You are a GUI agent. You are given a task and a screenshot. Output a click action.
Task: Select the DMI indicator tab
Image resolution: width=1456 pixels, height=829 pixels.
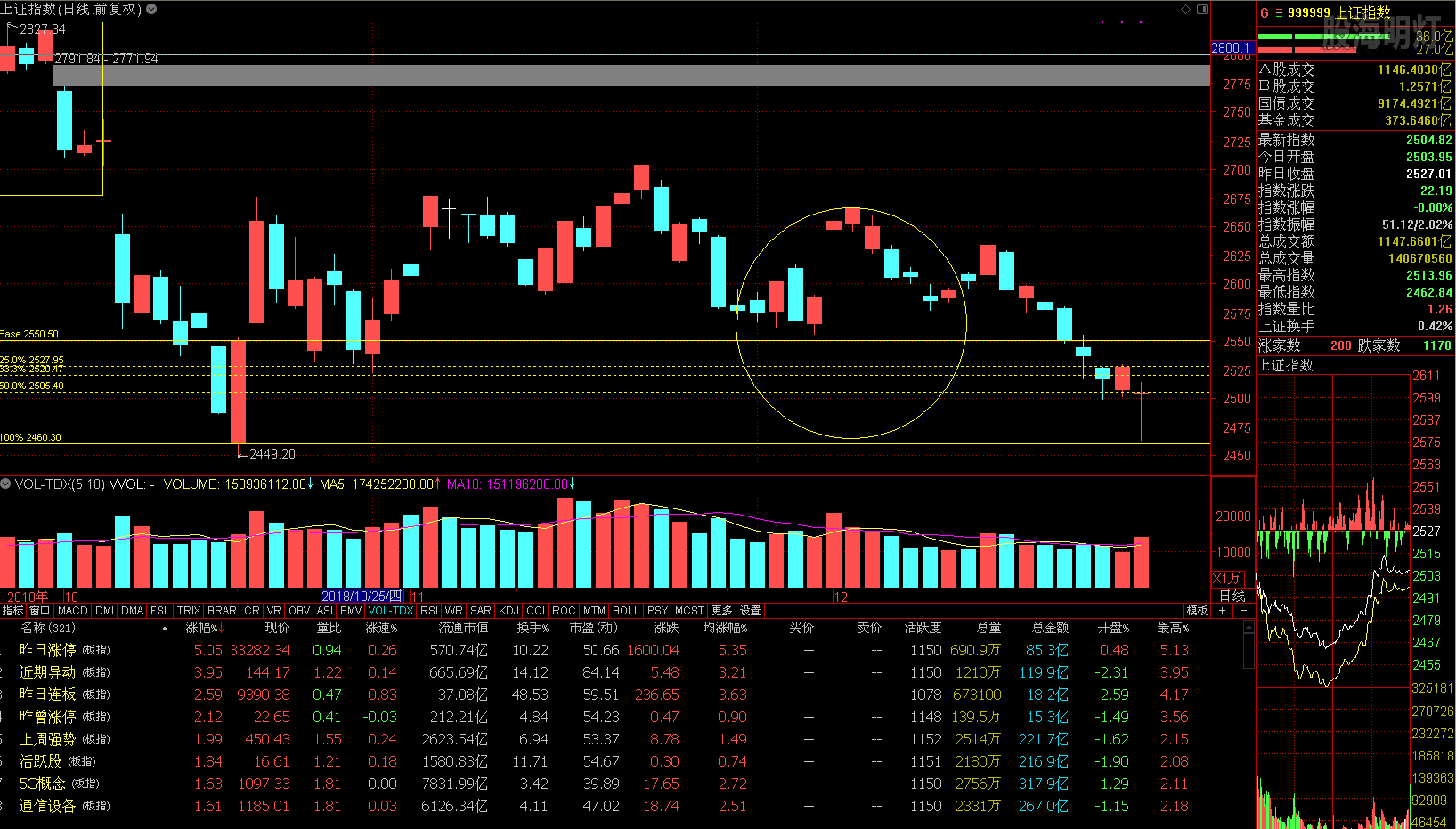tap(105, 611)
